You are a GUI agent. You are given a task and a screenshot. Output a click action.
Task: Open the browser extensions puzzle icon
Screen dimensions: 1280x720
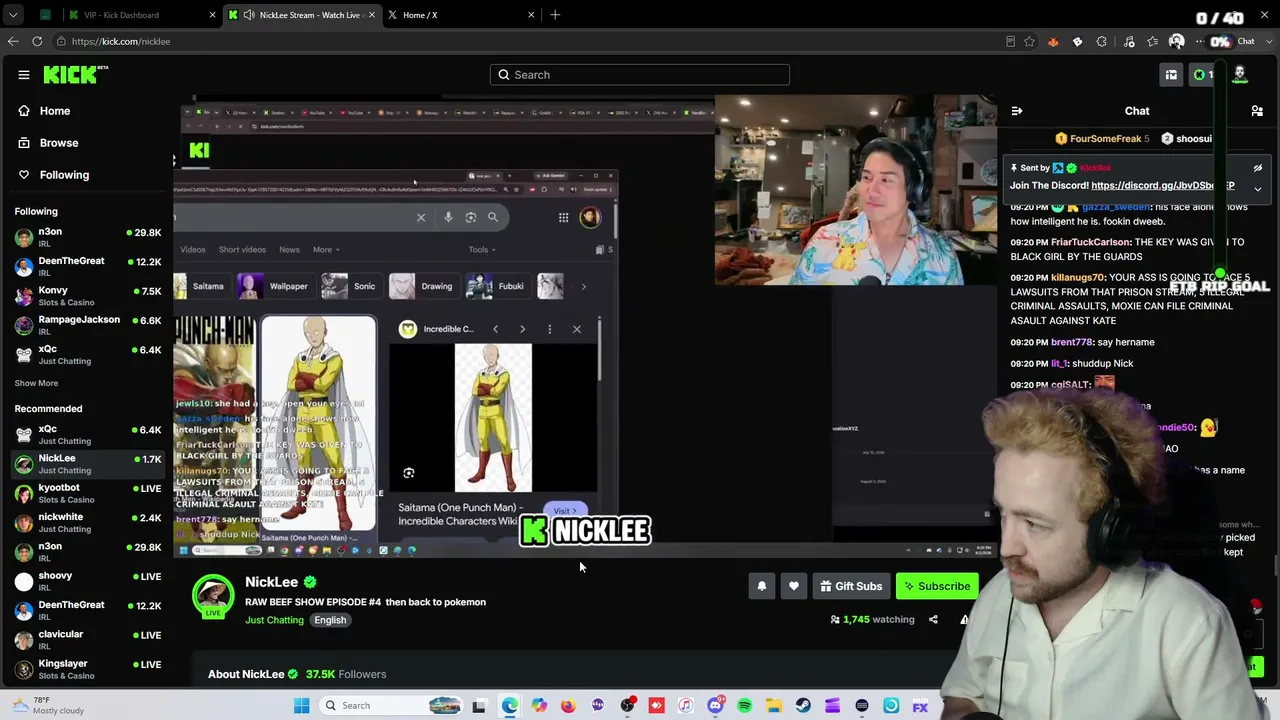pos(1102,41)
